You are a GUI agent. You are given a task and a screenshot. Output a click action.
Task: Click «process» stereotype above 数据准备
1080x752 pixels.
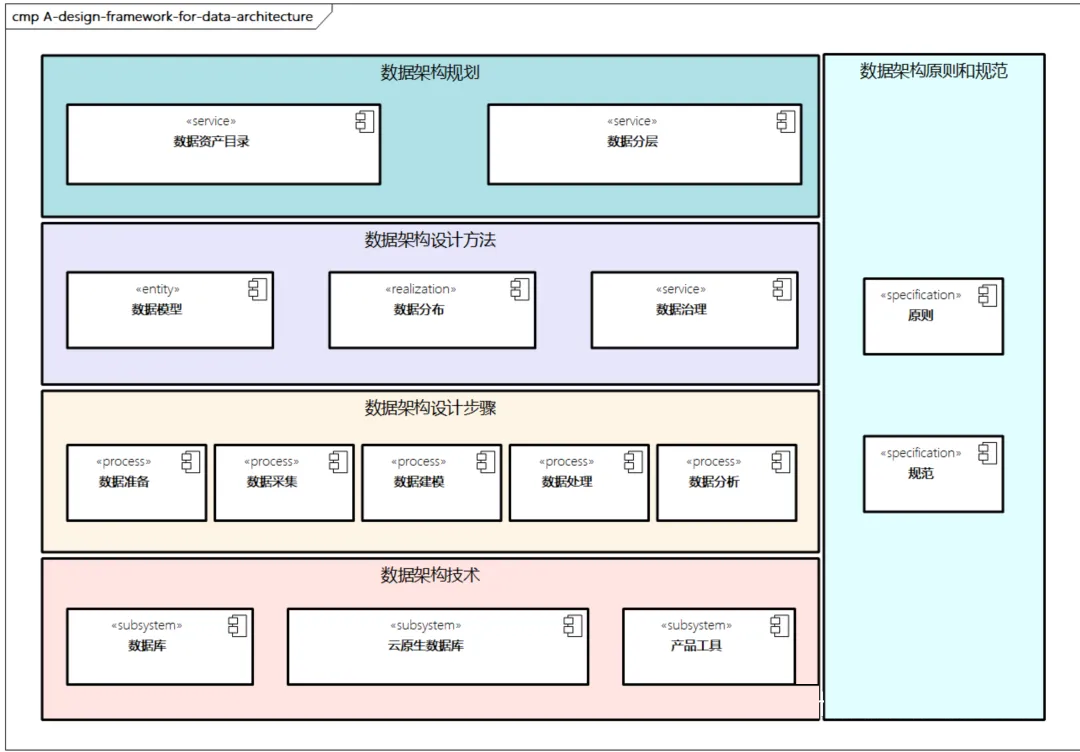pos(124,462)
